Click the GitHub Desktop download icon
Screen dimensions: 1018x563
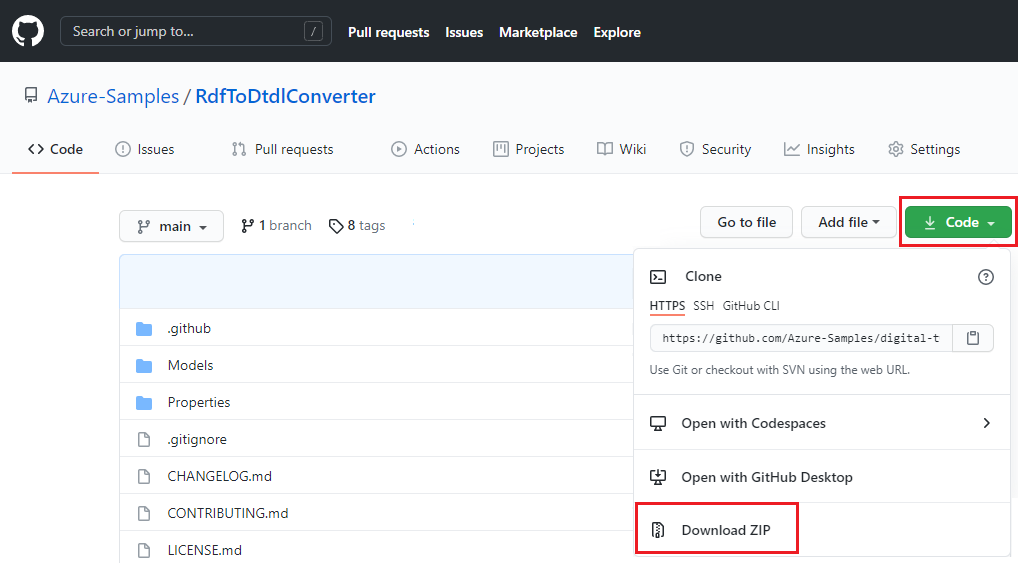pyautogui.click(x=658, y=477)
